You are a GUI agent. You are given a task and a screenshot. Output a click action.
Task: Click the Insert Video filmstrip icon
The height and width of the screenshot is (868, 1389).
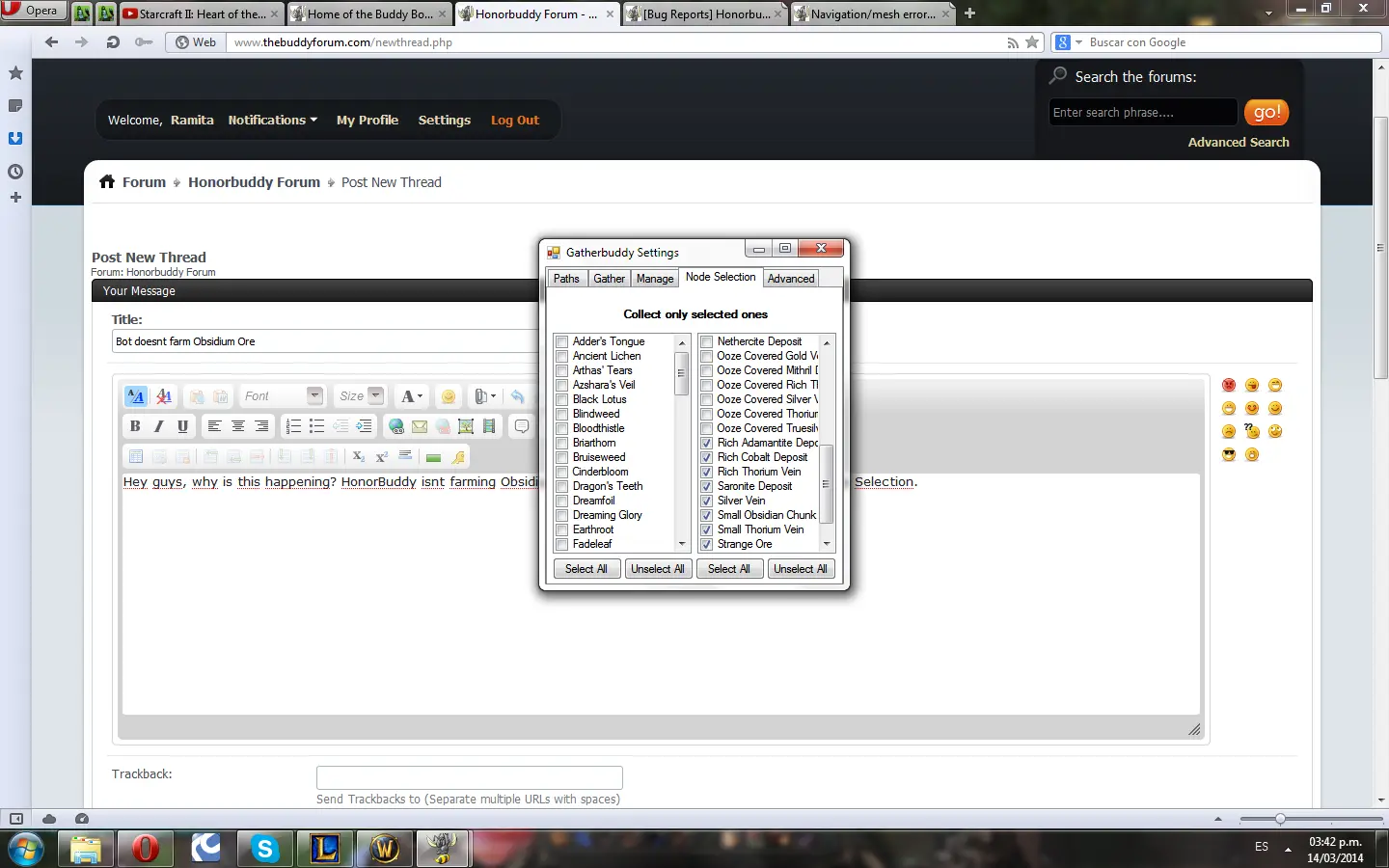(x=489, y=426)
